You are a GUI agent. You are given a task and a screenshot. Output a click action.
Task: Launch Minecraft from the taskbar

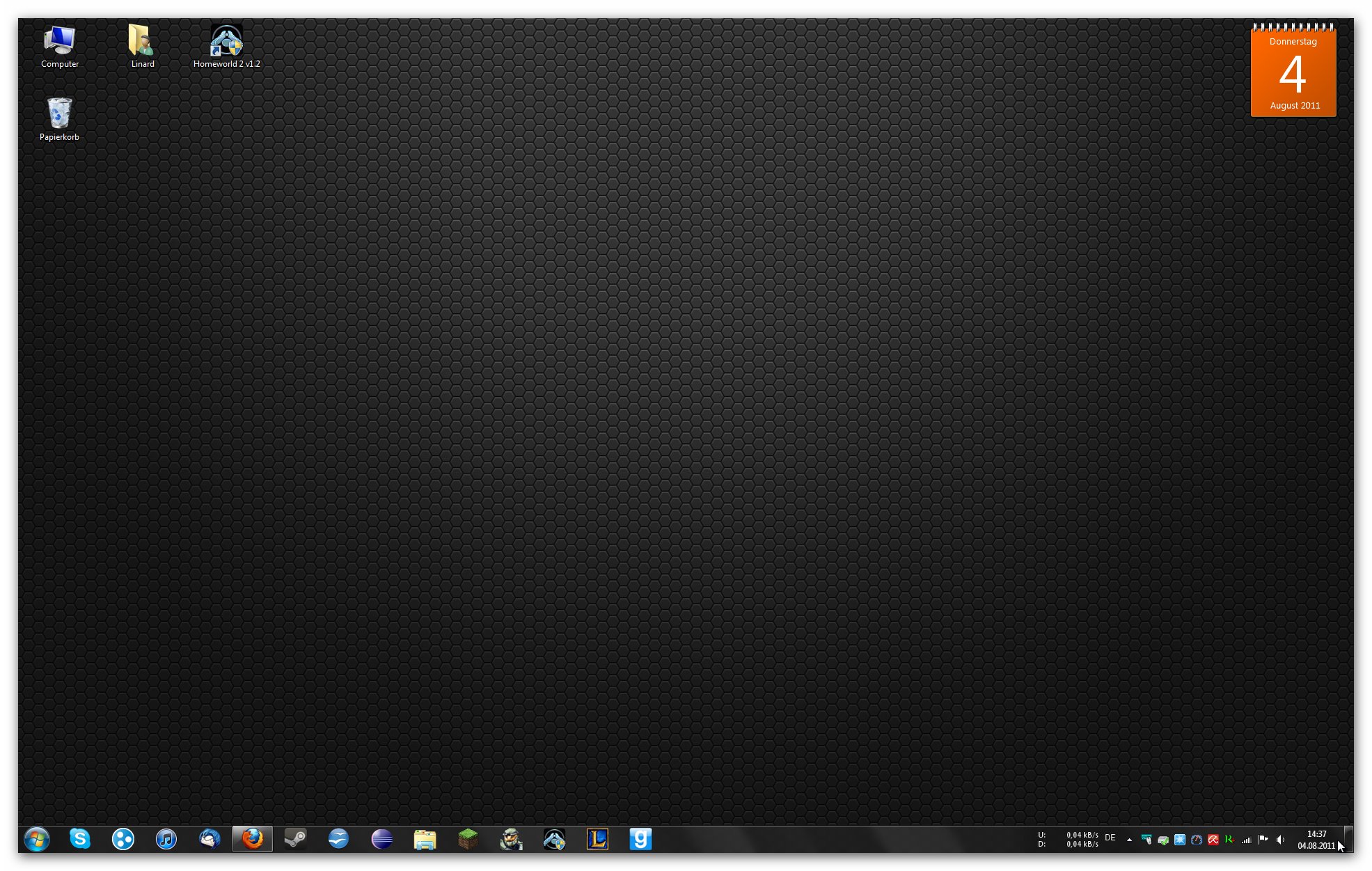(x=468, y=839)
